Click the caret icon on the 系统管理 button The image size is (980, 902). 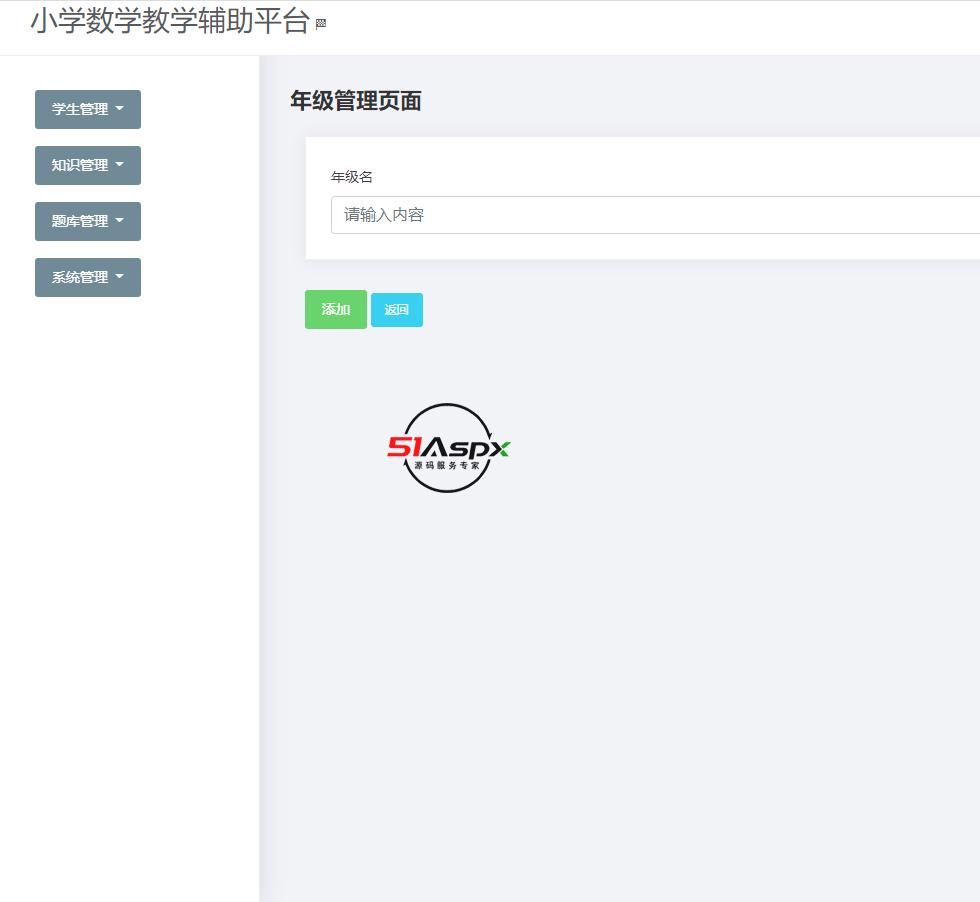tap(121, 277)
